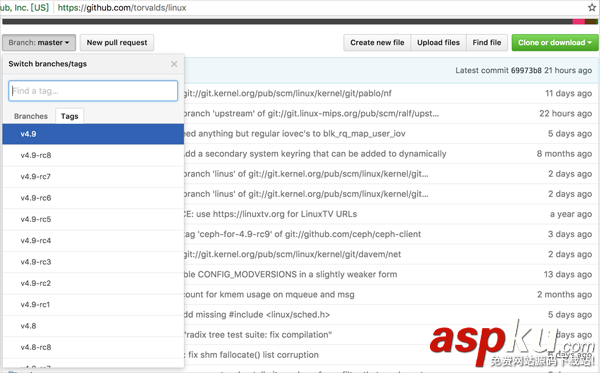This screenshot has width=600, height=373.
Task: Open commit about LinuxTV URLs
Action: coord(271,214)
